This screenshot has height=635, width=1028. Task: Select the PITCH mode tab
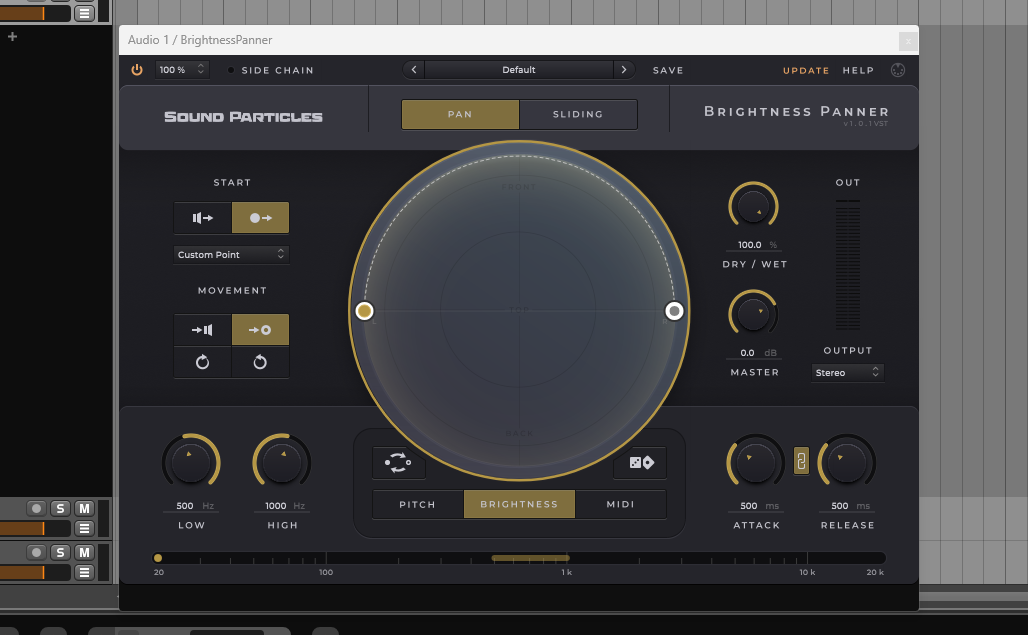[x=418, y=504]
